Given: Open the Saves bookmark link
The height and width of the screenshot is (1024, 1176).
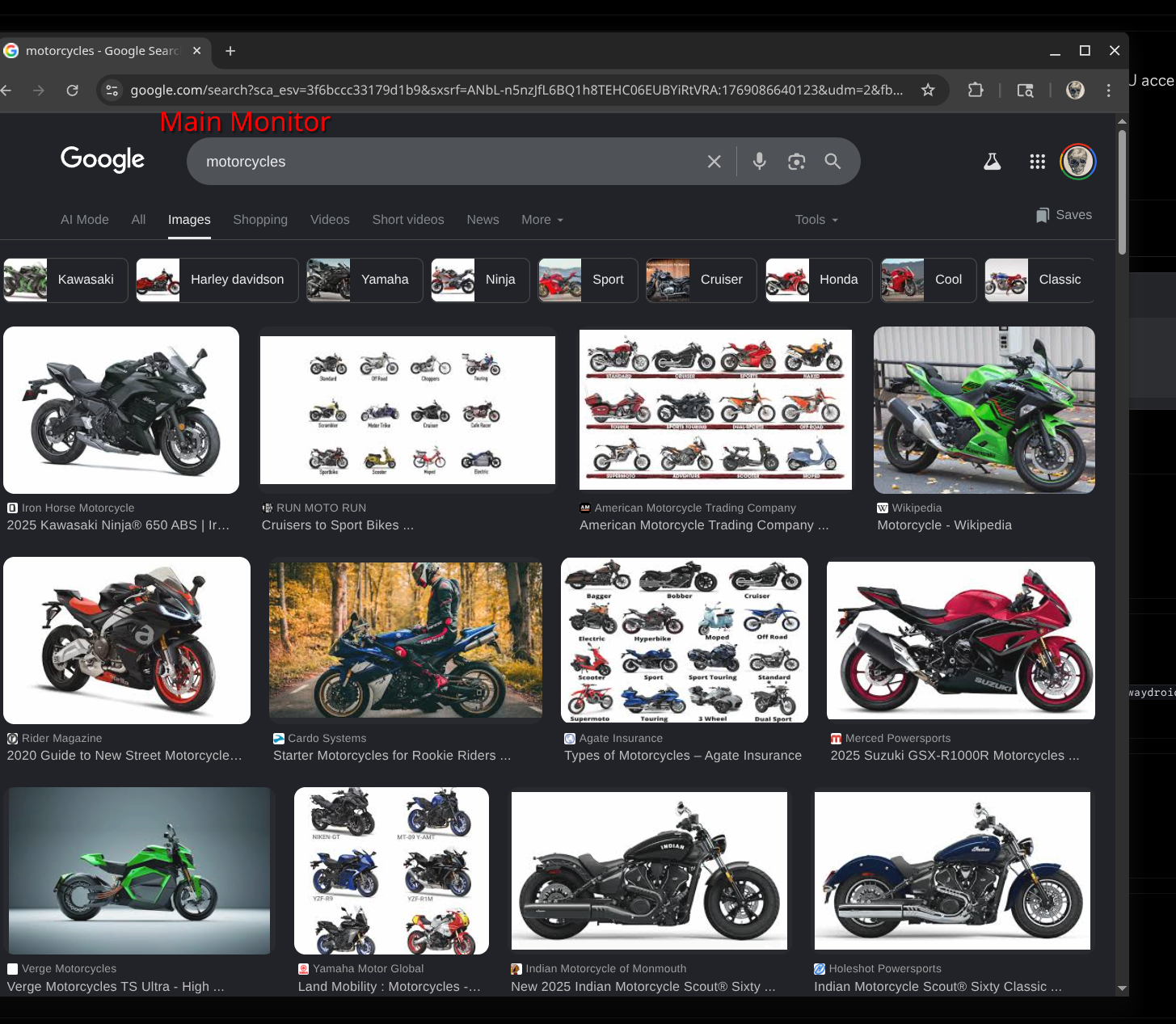Looking at the screenshot, I should tap(1064, 215).
